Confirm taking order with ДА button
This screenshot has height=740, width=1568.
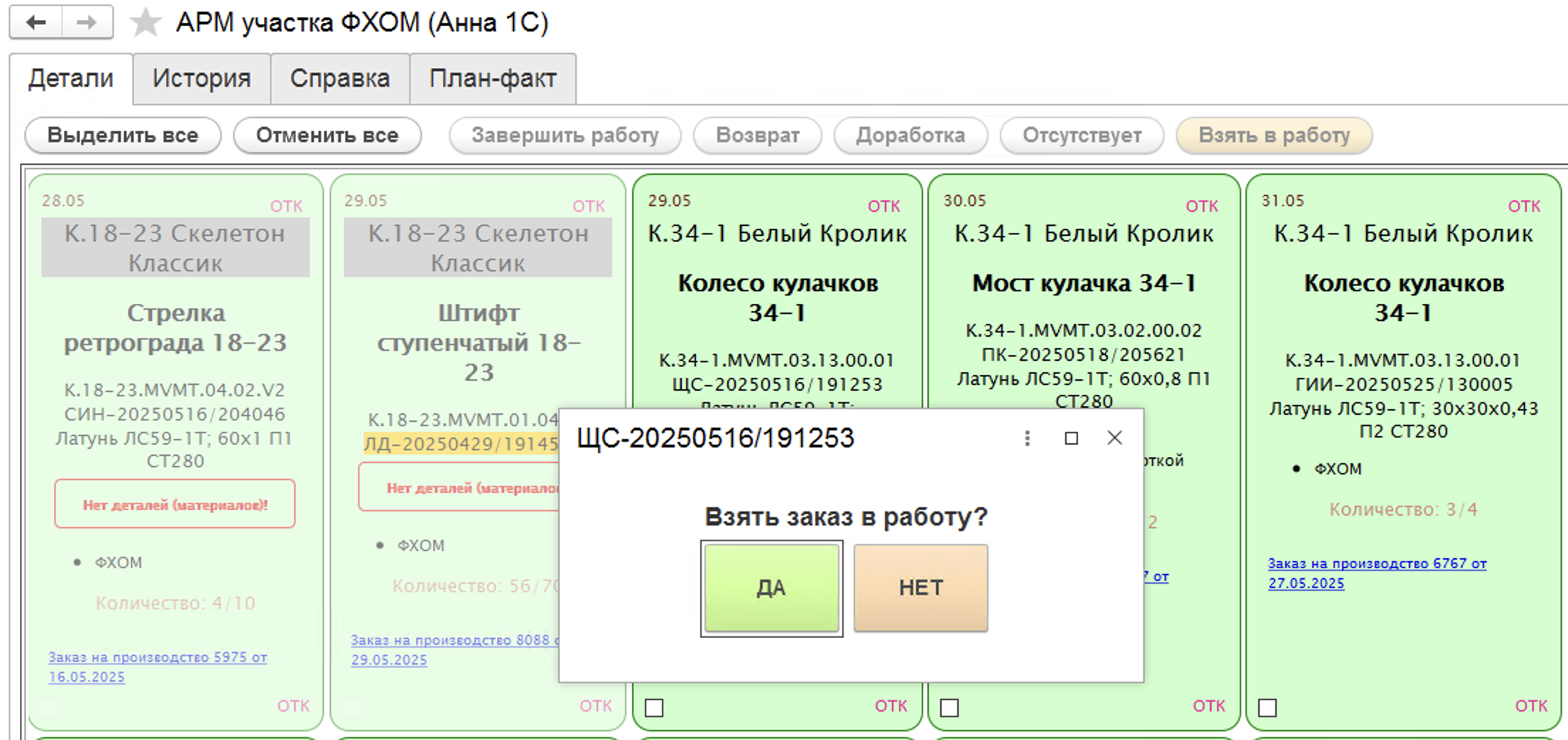[x=771, y=588]
